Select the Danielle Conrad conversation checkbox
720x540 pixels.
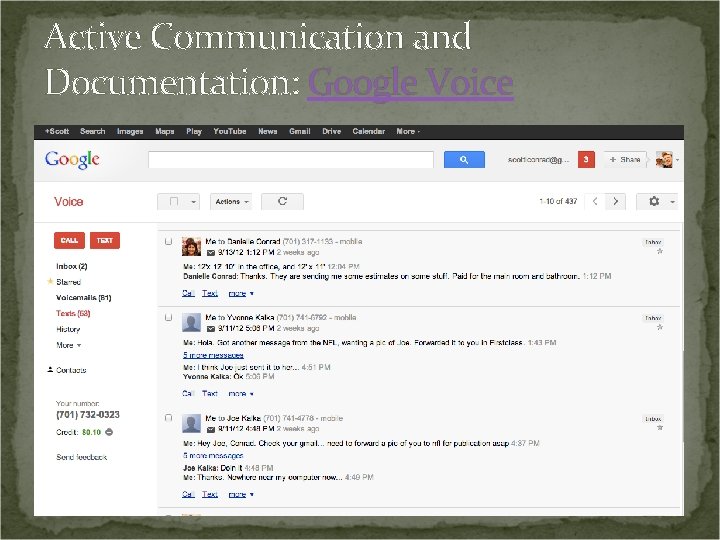[169, 241]
